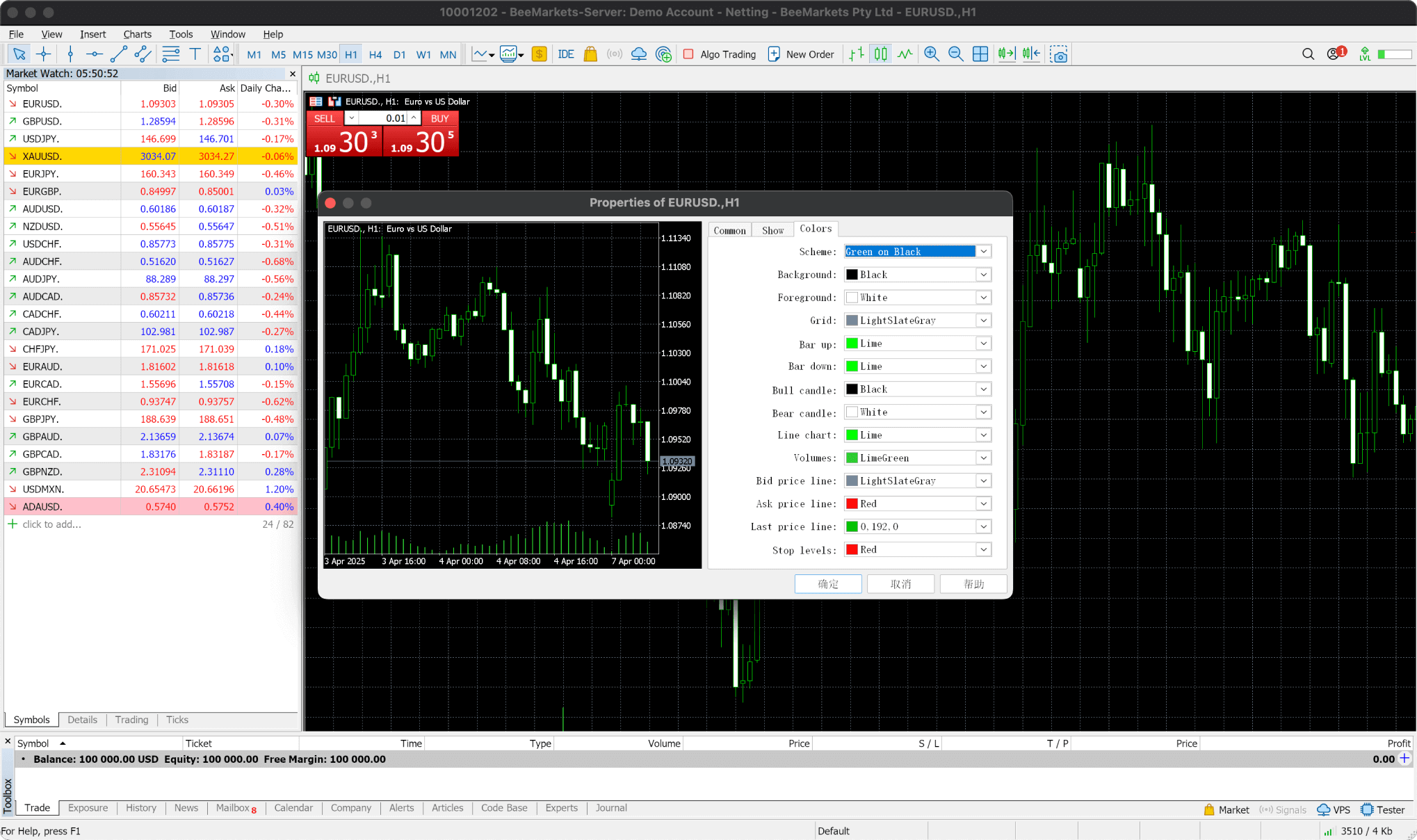Click the red SELL button
This screenshot has height=840, width=1417.
pyautogui.click(x=325, y=119)
